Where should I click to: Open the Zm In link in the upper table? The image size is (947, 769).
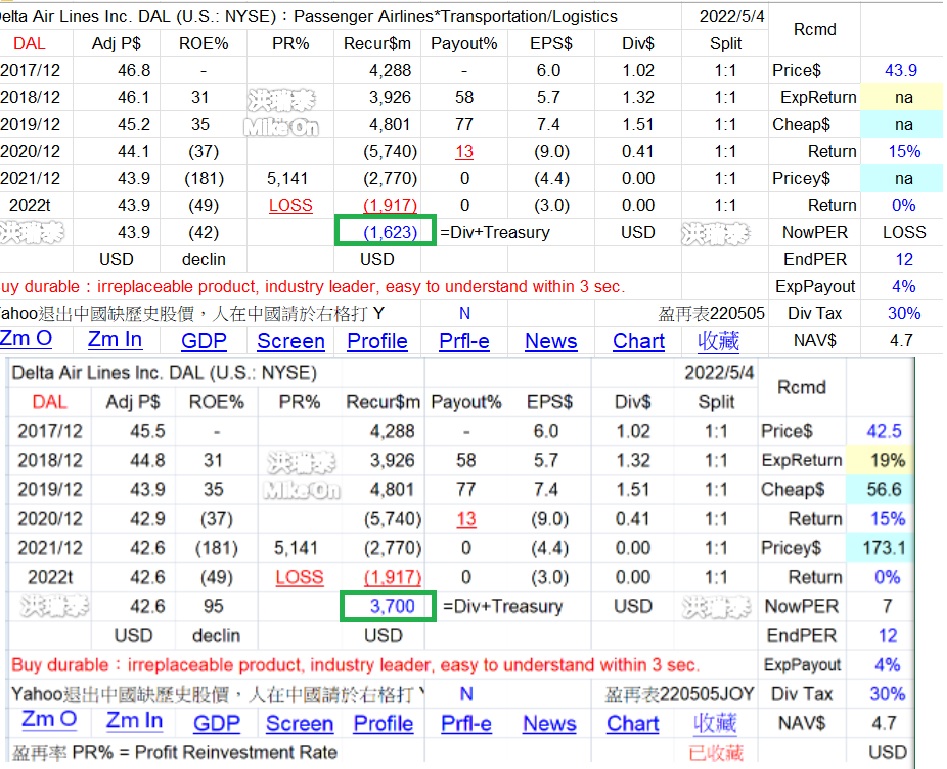[115, 340]
